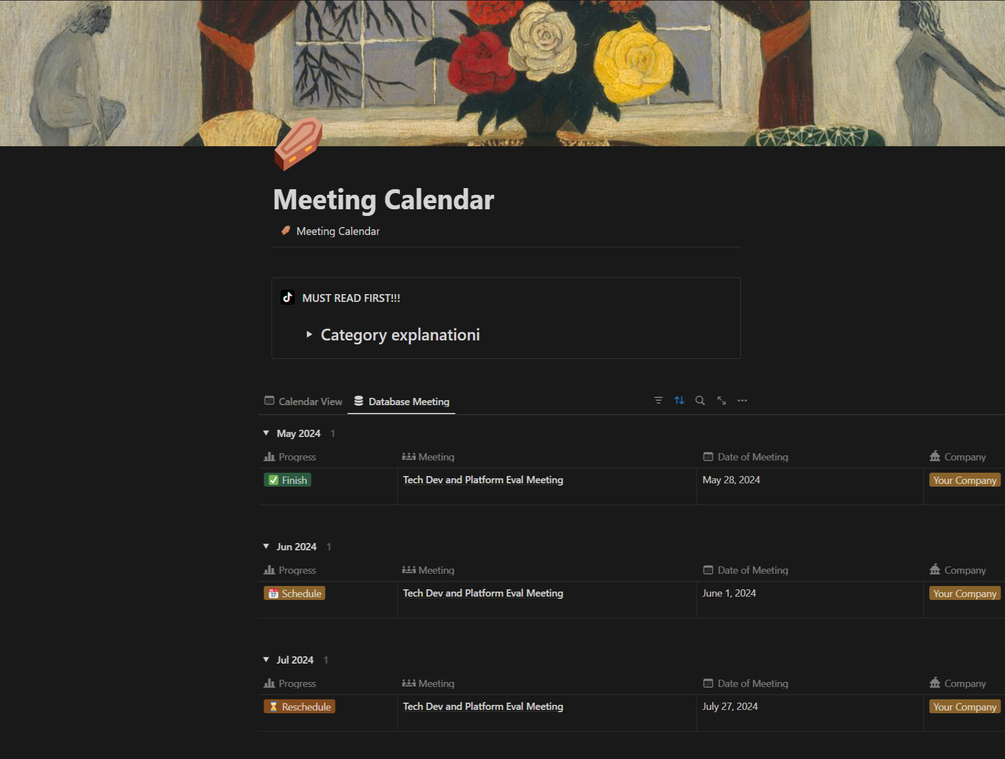This screenshot has width=1005, height=759.
Task: Click the Your Company tag in July row
Action: click(x=964, y=707)
